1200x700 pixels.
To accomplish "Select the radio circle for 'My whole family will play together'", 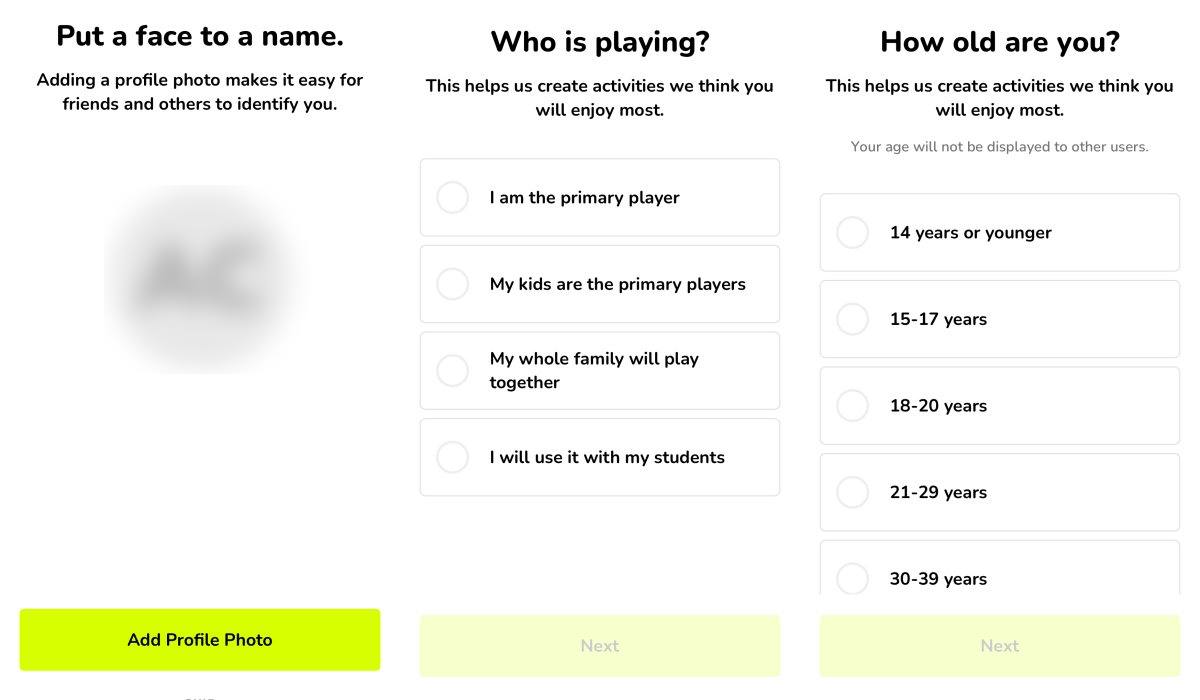I will (453, 371).
